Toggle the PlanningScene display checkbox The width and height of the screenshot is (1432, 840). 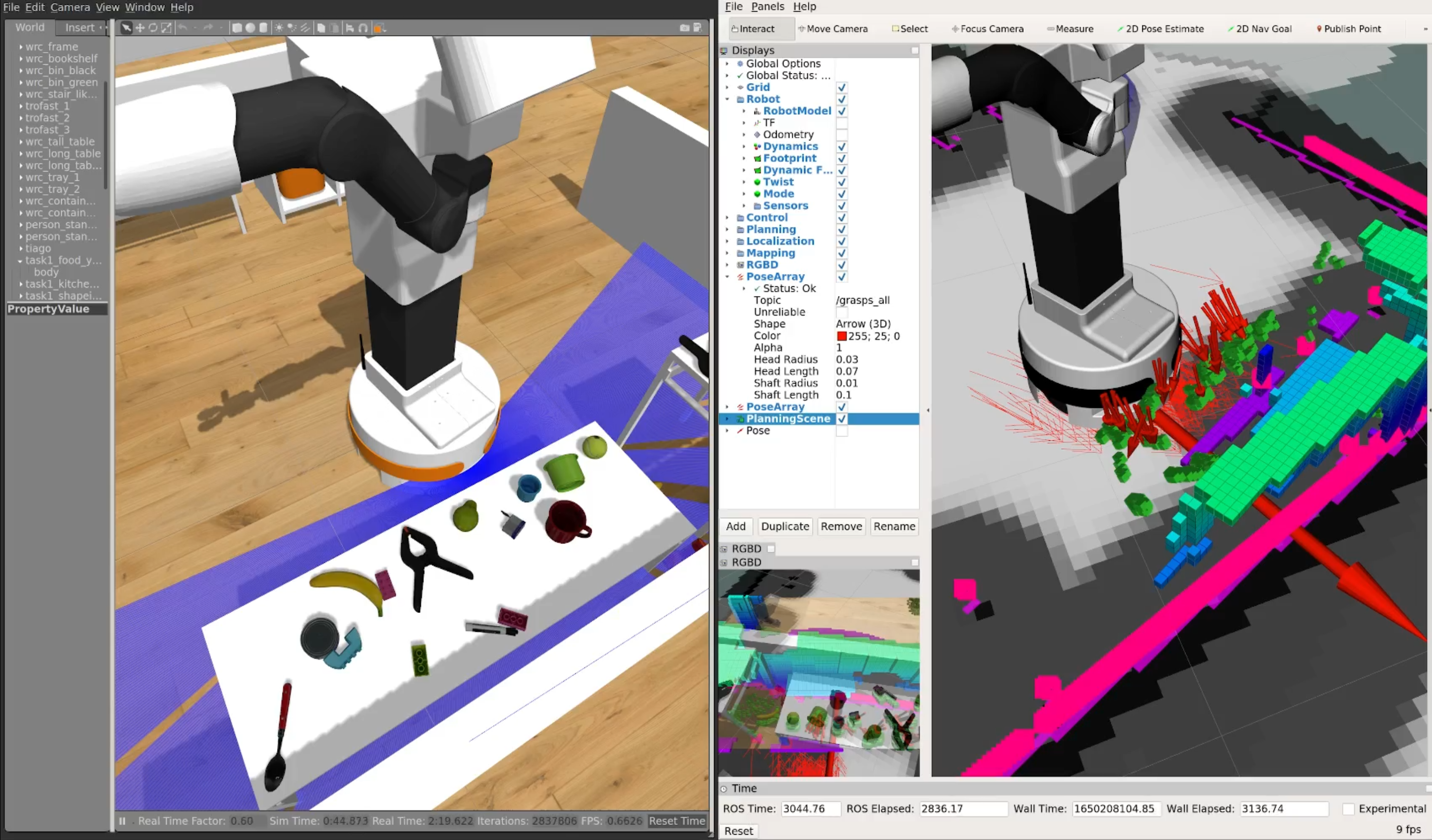841,419
